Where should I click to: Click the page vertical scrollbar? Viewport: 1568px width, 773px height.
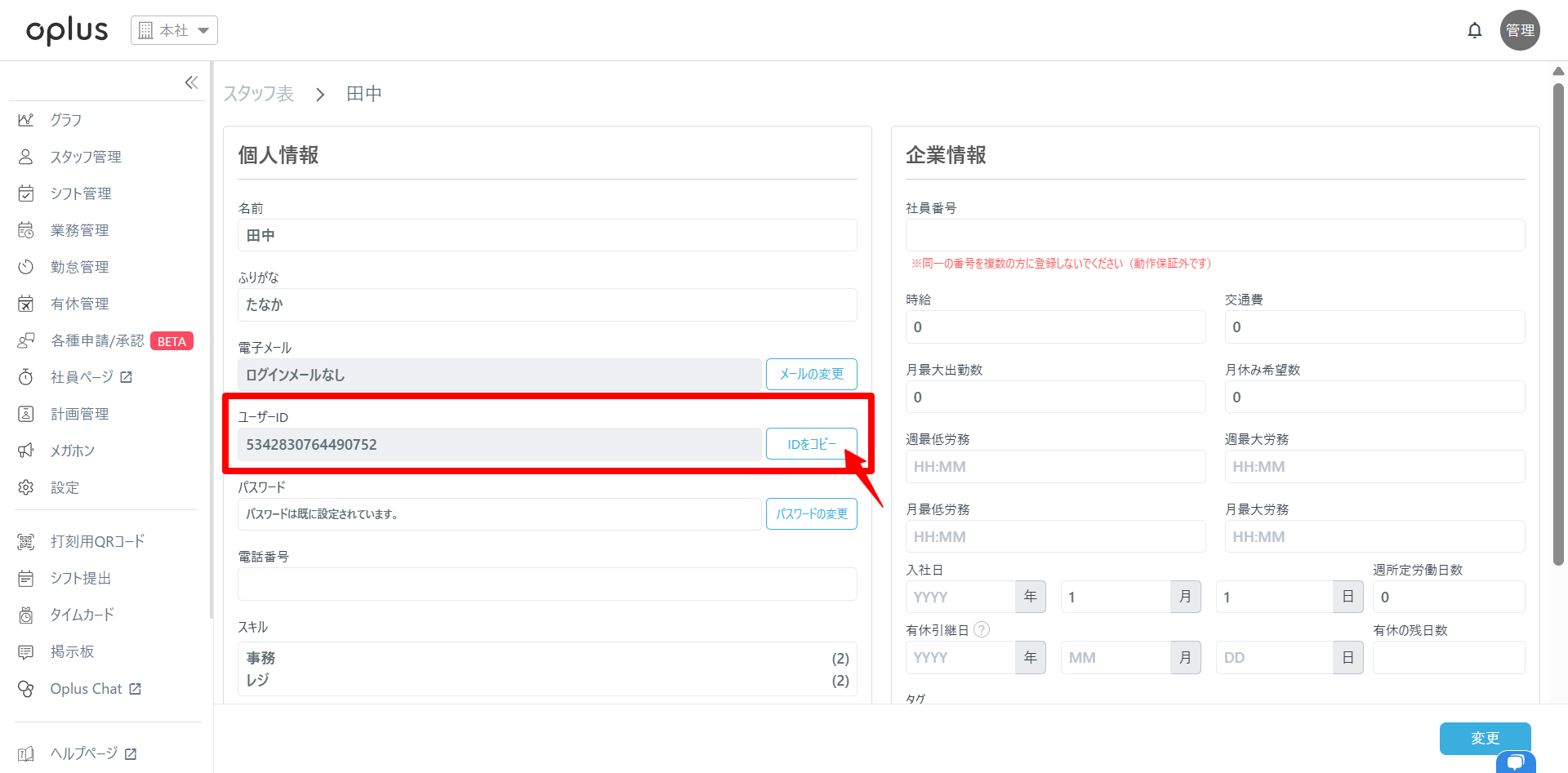click(1558, 327)
